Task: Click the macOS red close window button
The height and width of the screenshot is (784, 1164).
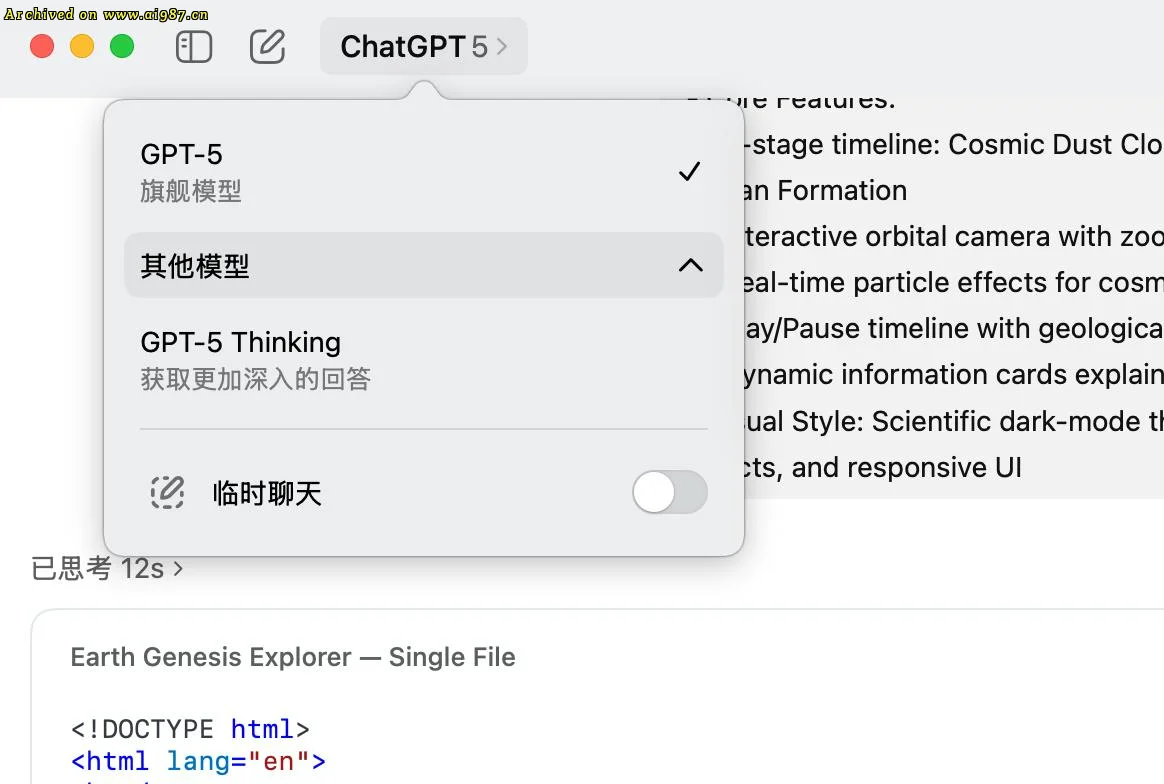Action: point(42,46)
